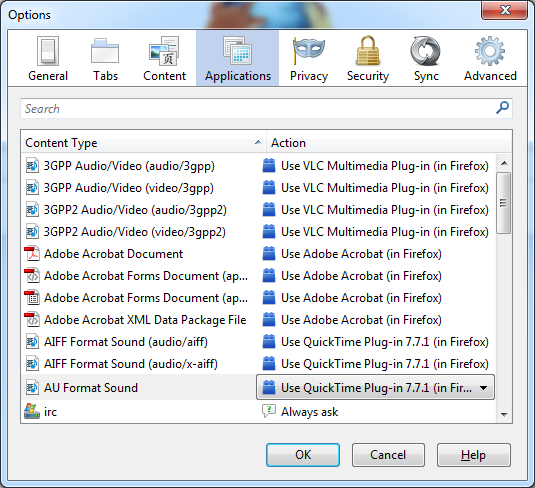535x488 pixels.
Task: Click the Action column header
Action: point(389,143)
